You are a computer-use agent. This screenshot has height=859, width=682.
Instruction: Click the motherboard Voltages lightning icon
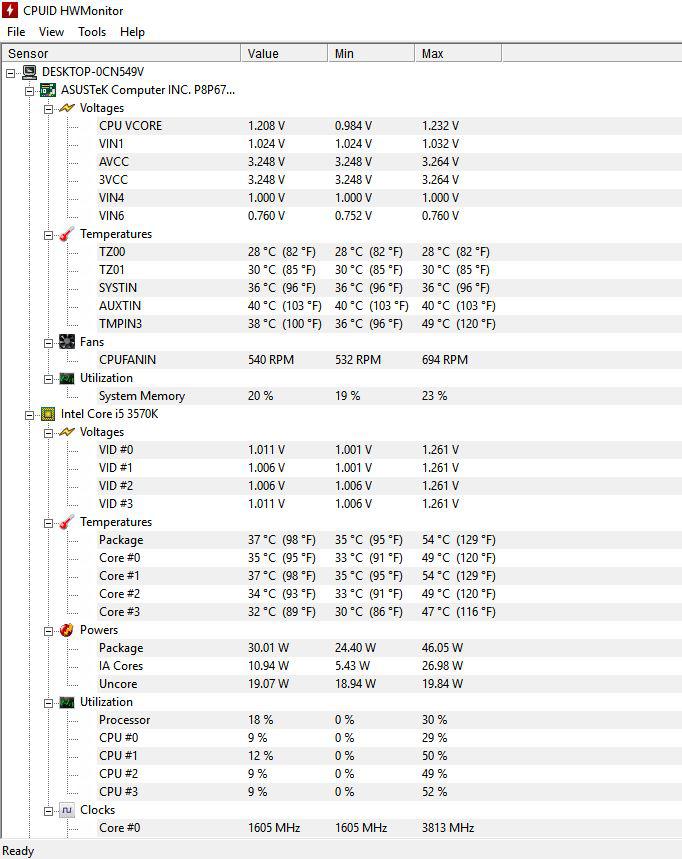click(x=66, y=108)
